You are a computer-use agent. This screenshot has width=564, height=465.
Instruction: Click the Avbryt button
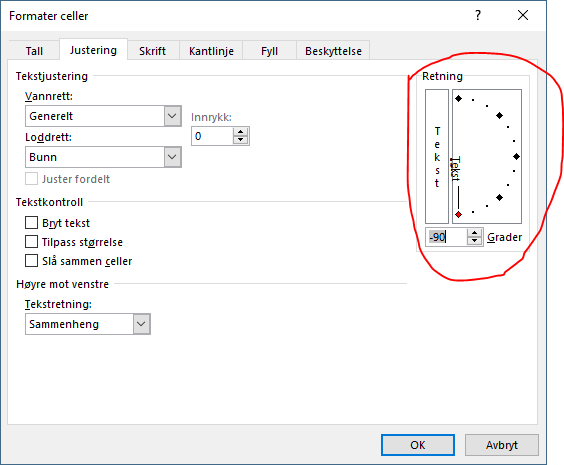coord(502,445)
